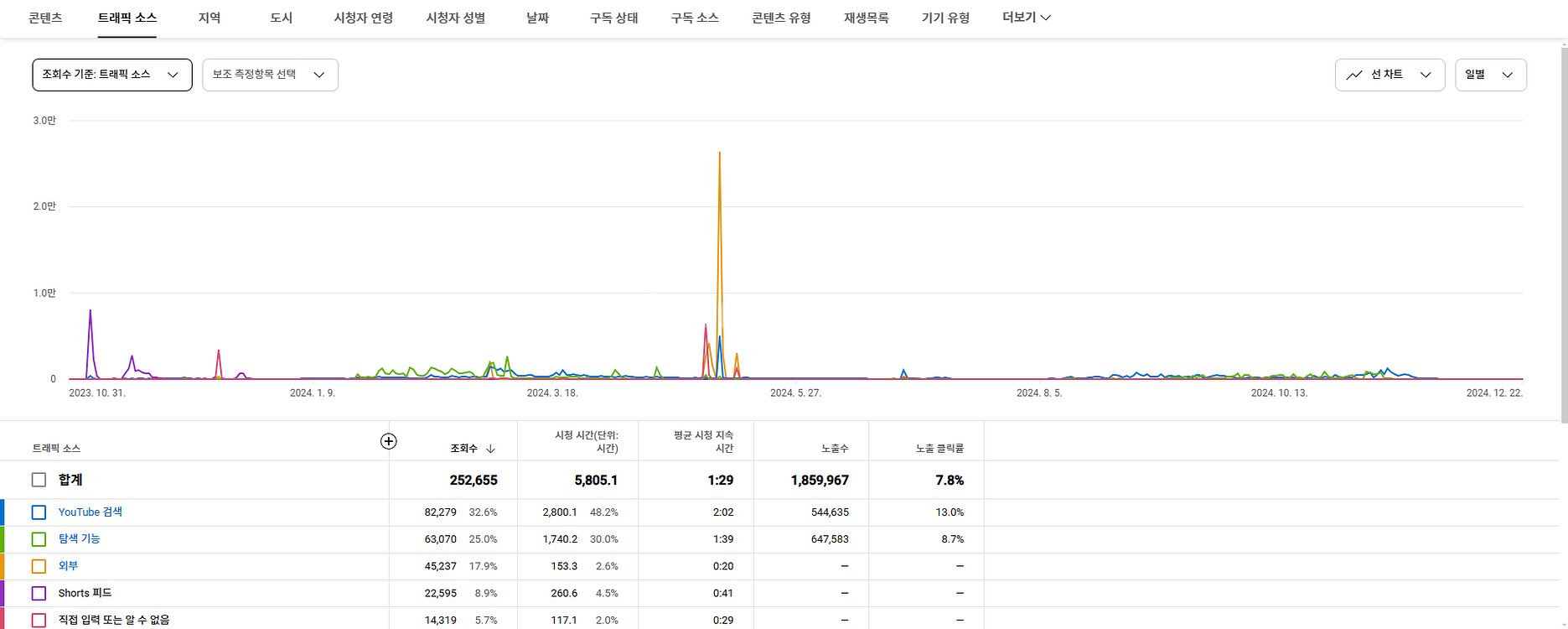The image size is (1568, 629).
Task: Click the 트래픽 소스 column header
Action: click(x=56, y=449)
